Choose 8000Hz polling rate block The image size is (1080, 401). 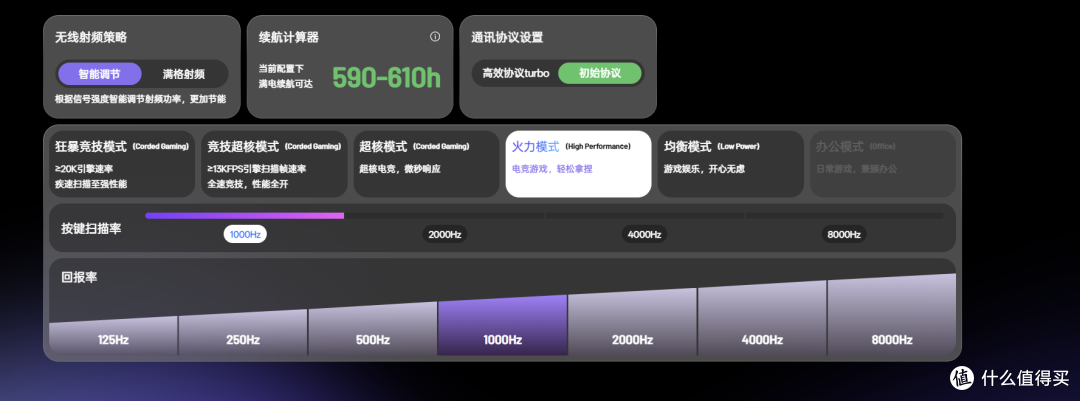pos(891,316)
